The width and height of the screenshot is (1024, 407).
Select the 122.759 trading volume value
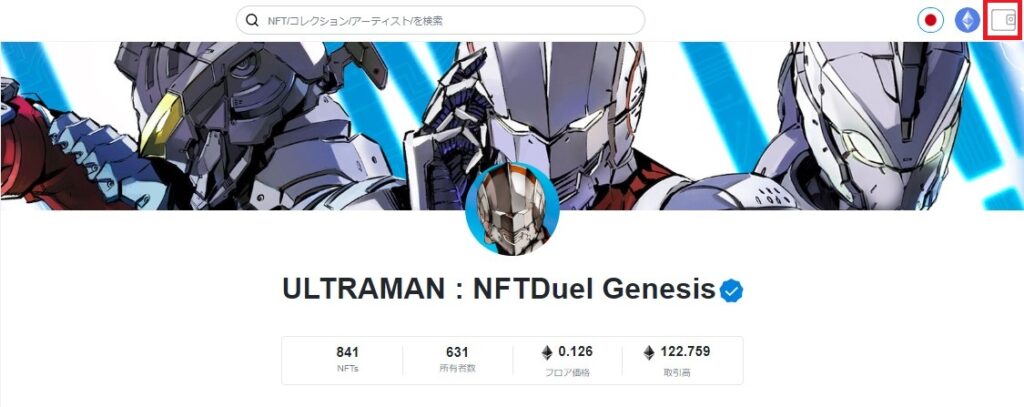[x=685, y=351]
